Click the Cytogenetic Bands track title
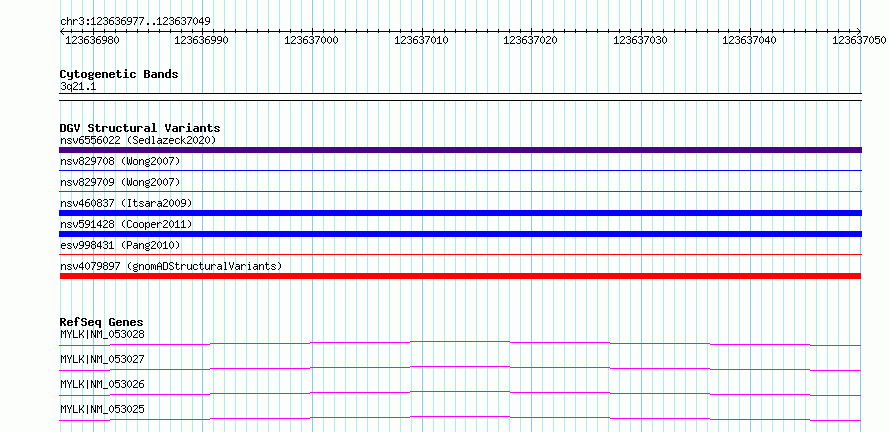The width and height of the screenshot is (890, 432). (119, 74)
